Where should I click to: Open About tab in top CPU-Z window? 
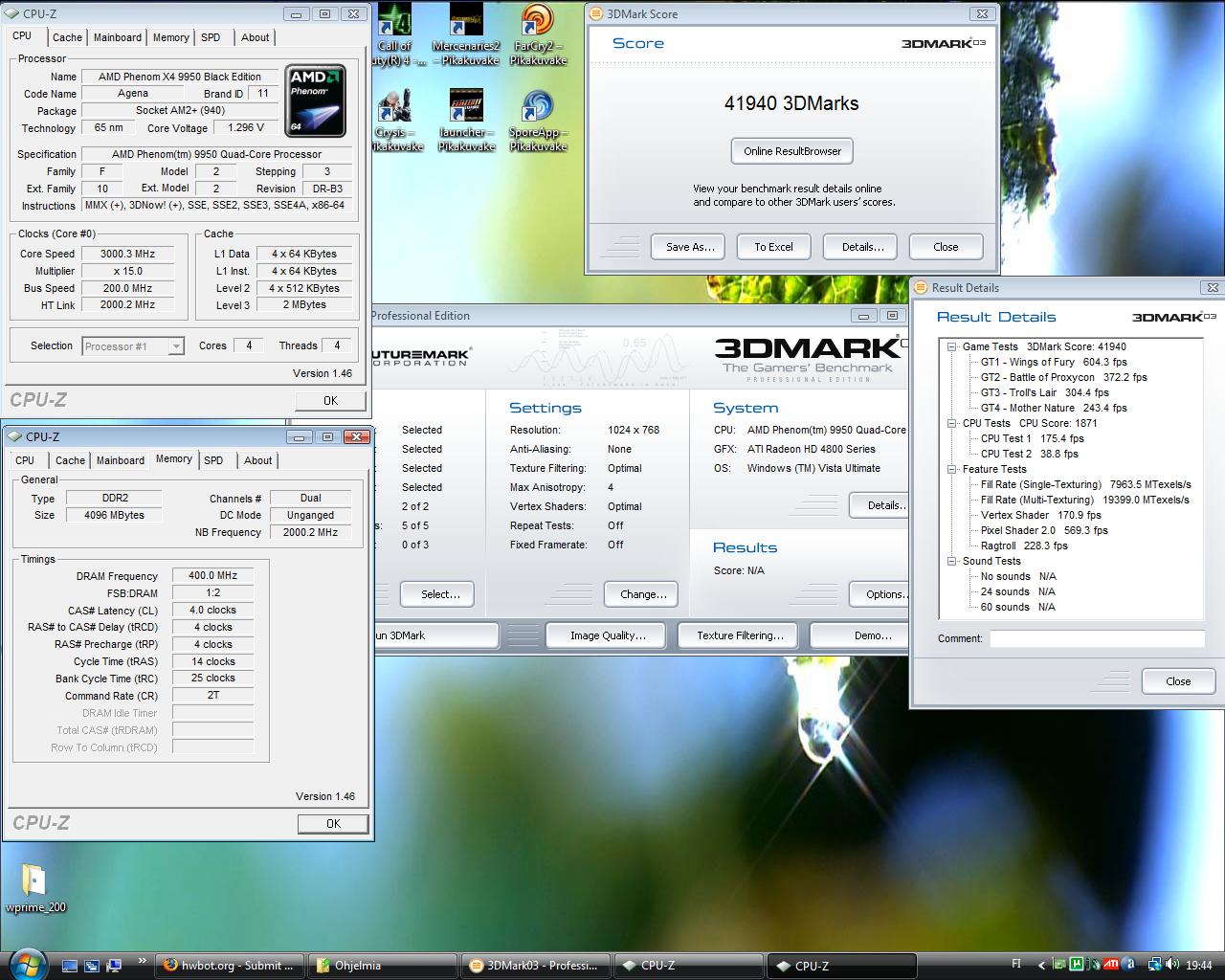point(255,37)
